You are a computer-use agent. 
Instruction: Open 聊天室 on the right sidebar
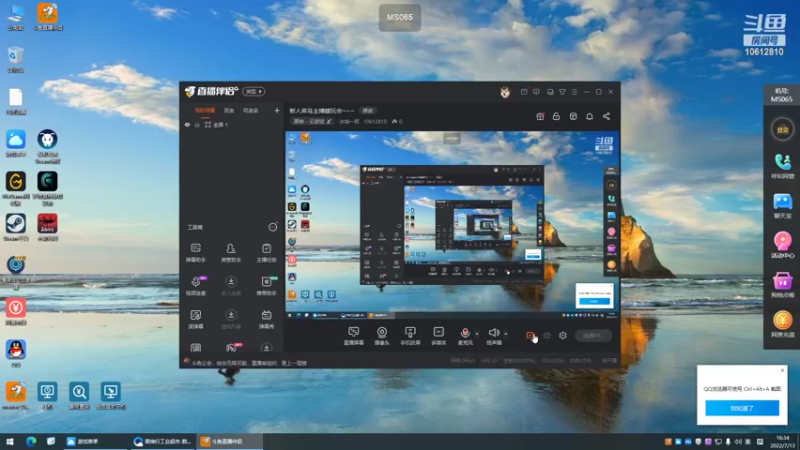click(x=782, y=206)
